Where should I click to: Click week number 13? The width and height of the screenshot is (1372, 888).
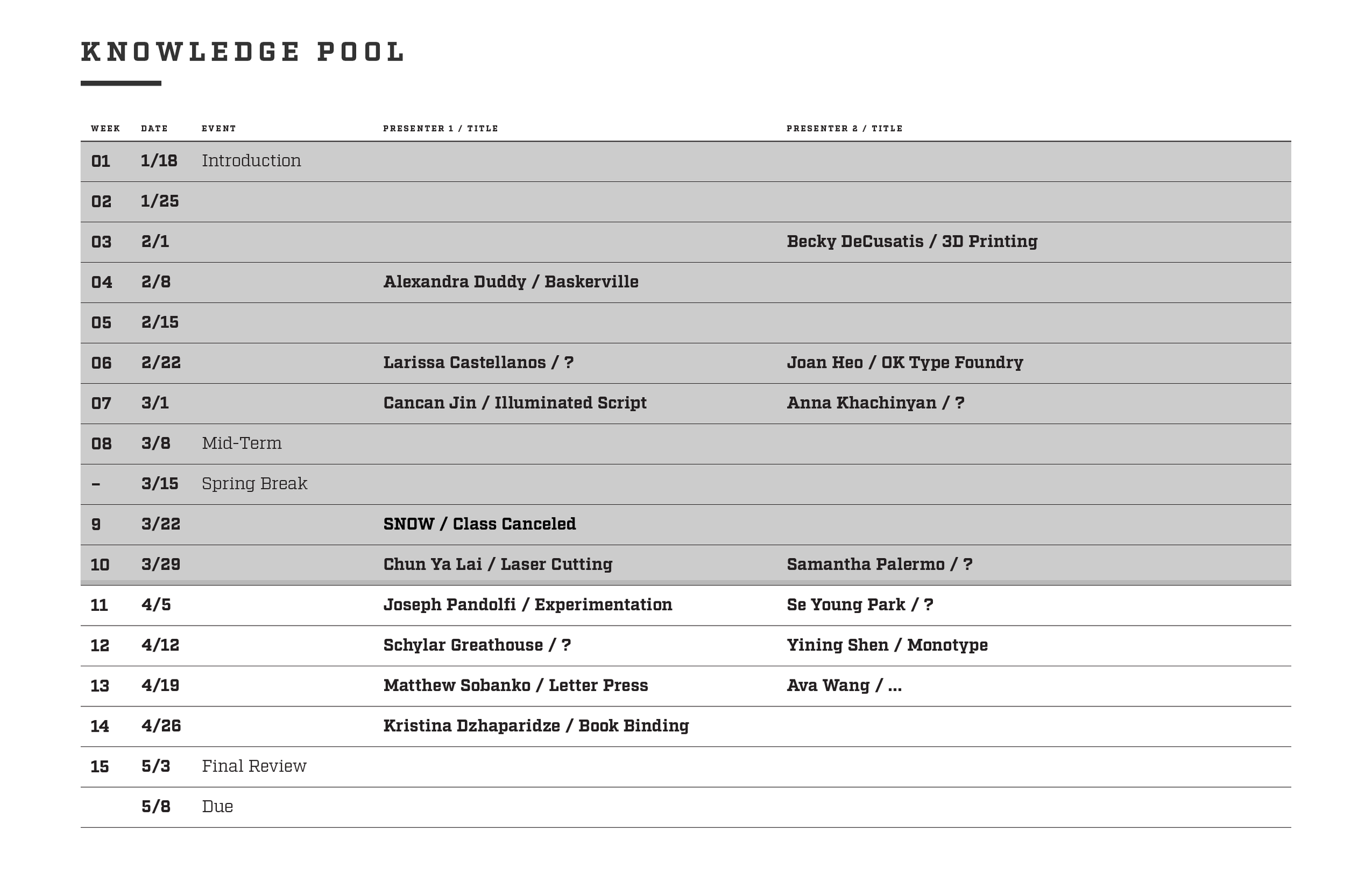[100, 685]
